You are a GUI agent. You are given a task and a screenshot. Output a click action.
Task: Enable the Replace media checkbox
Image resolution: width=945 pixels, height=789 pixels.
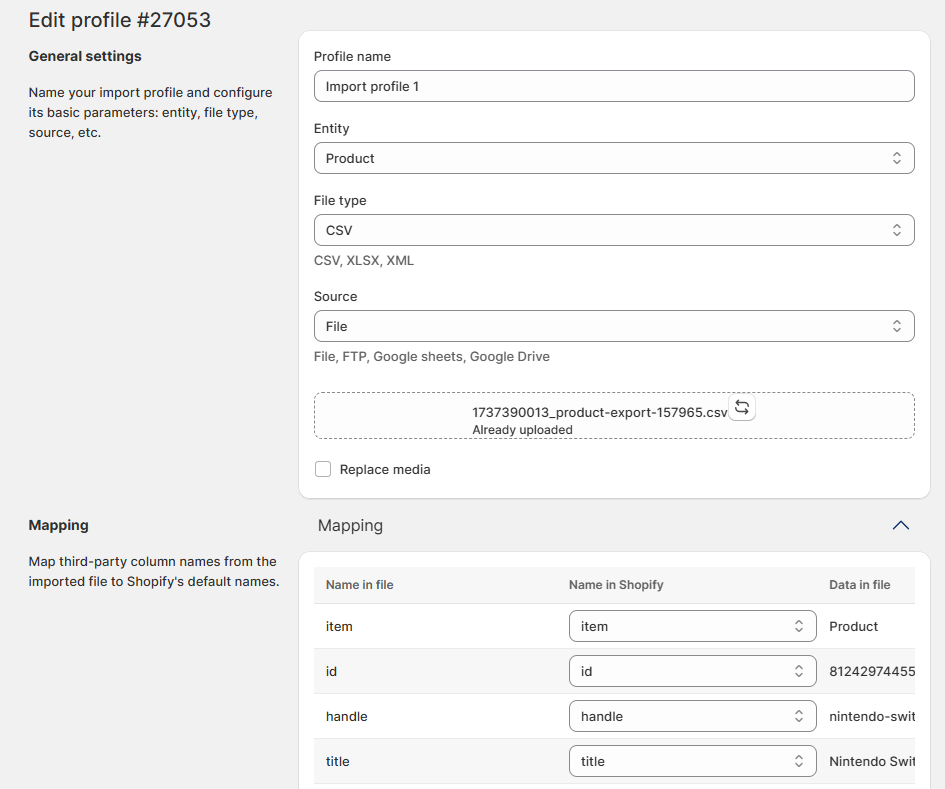(323, 469)
